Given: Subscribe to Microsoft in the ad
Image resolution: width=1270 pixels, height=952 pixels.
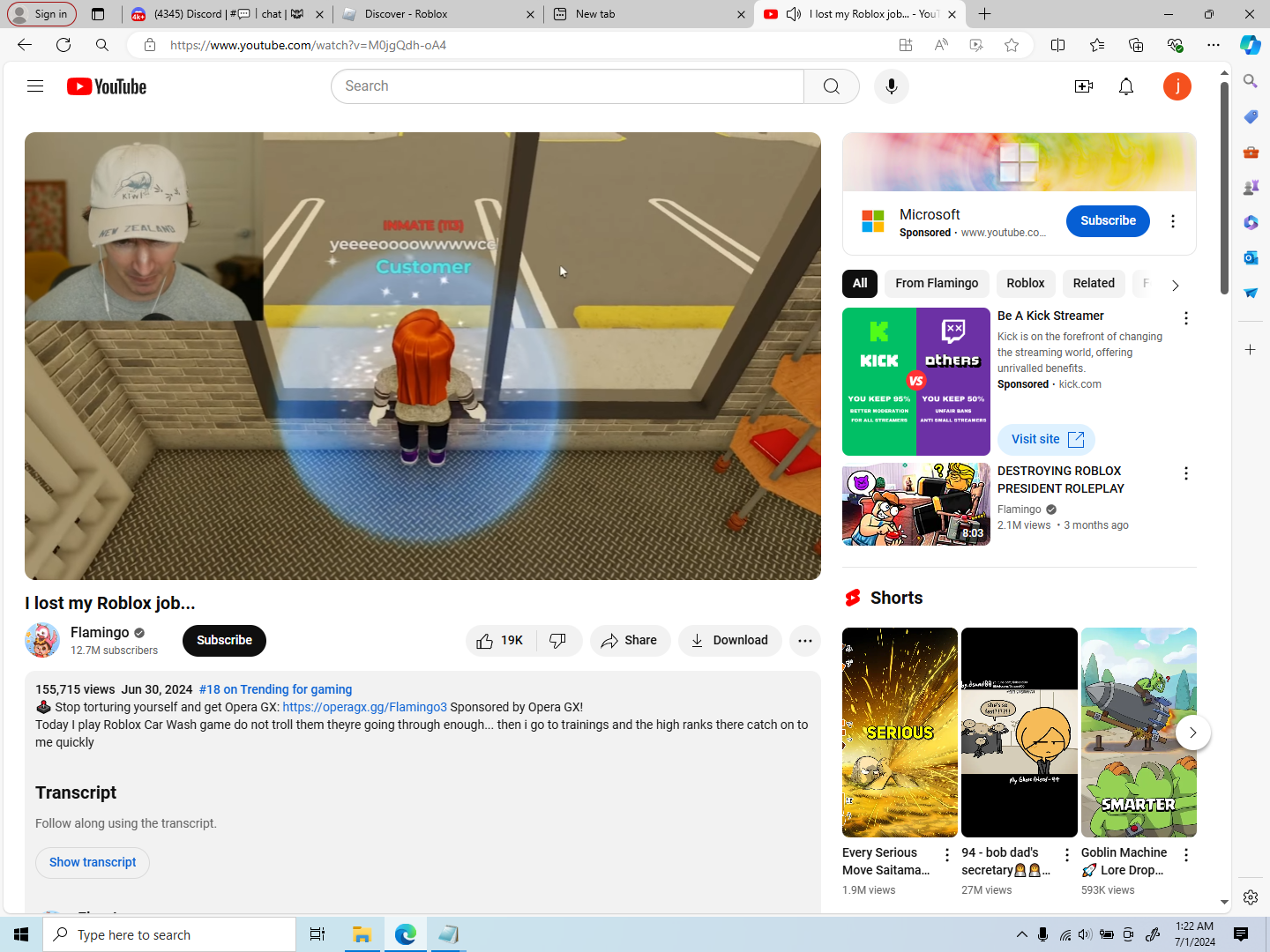Looking at the screenshot, I should click(x=1108, y=221).
